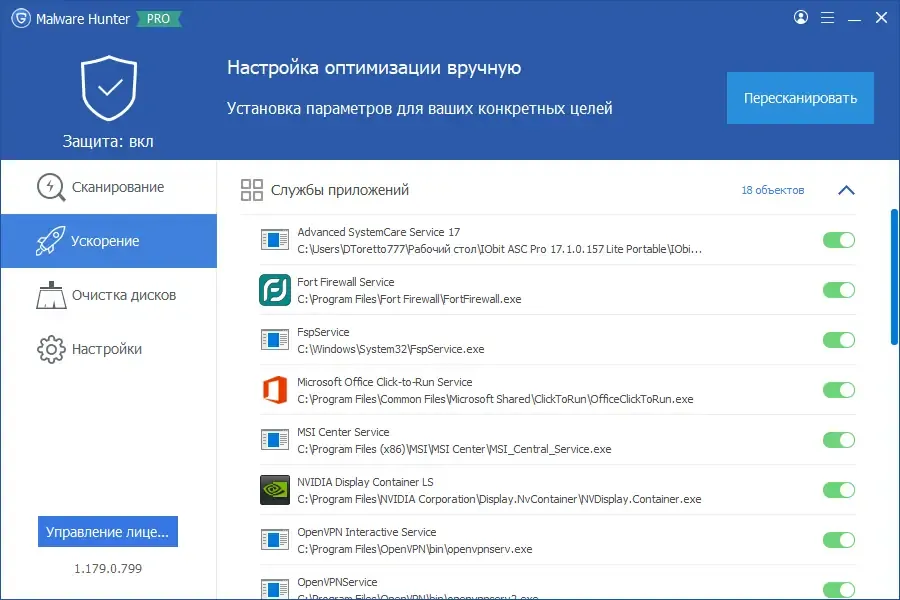Image resolution: width=900 pixels, height=600 pixels.
Task: Go to the Настройки section
Action: (x=108, y=349)
